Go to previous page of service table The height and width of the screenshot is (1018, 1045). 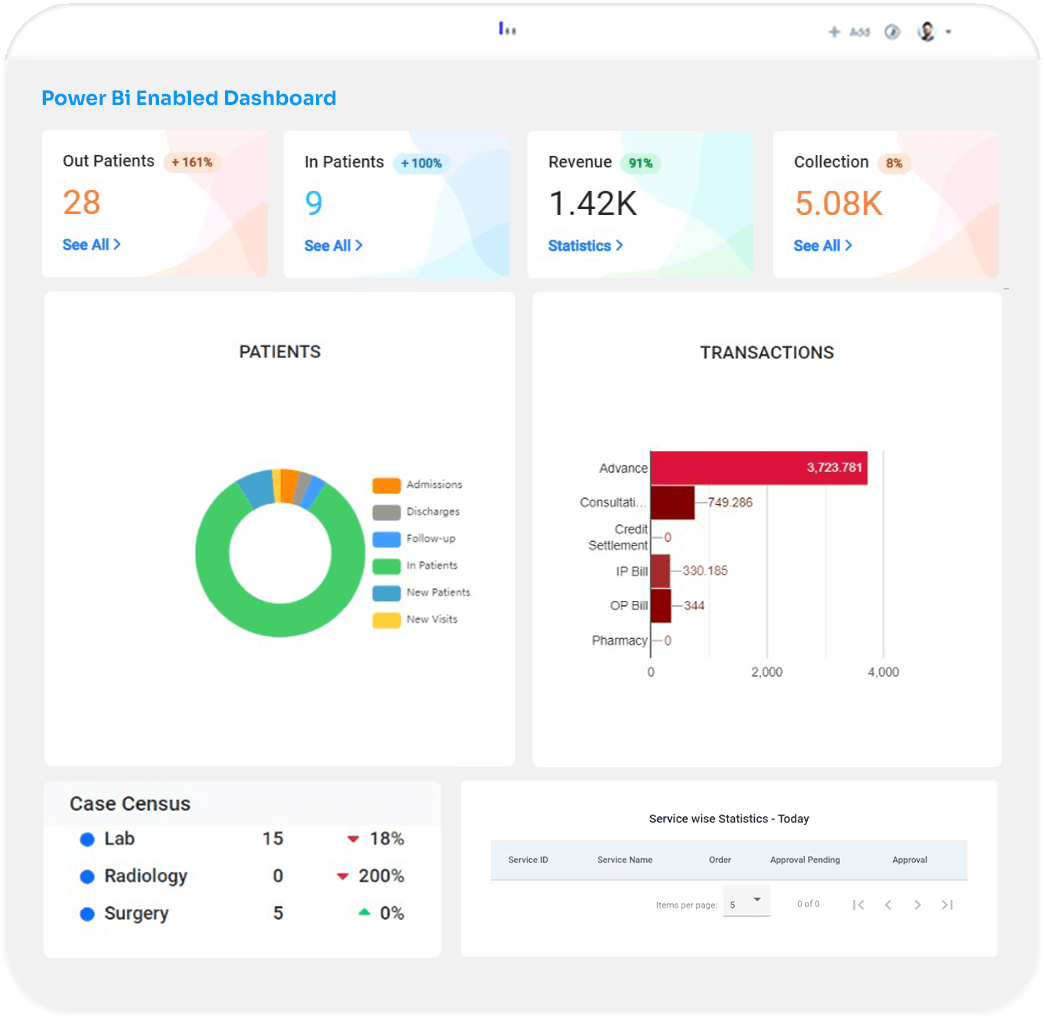[x=888, y=905]
